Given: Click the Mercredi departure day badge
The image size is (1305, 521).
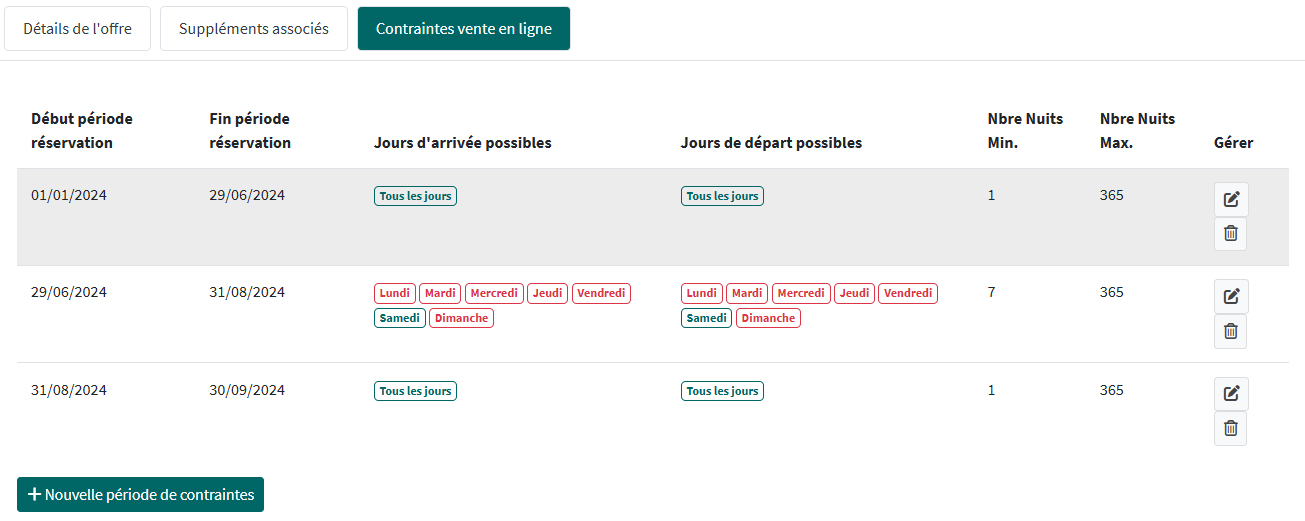Looking at the screenshot, I should tap(801, 293).
